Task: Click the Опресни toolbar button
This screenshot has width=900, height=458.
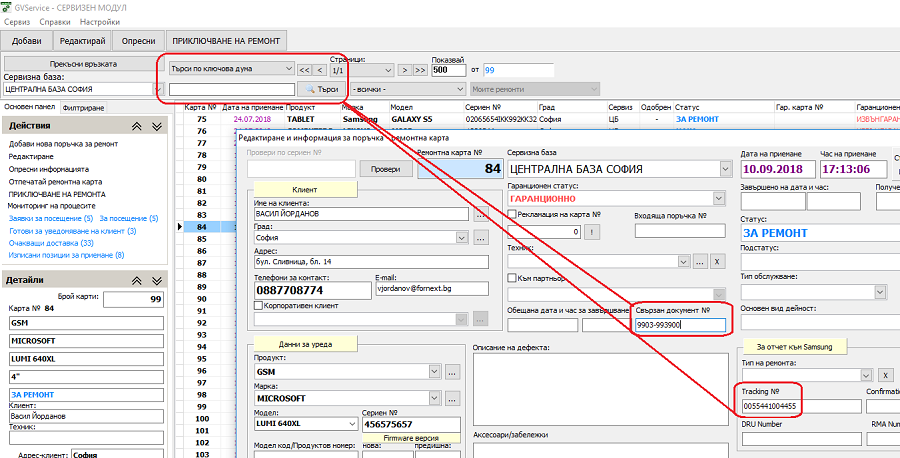Action: pos(138,41)
